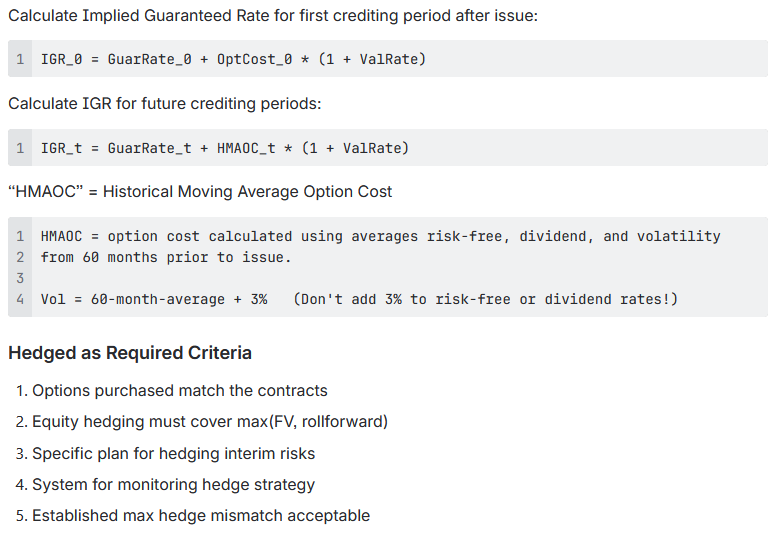Screen dimensions: 778x535
Task: Click empty line number 3 in HMAOC block
Action: 21,278
